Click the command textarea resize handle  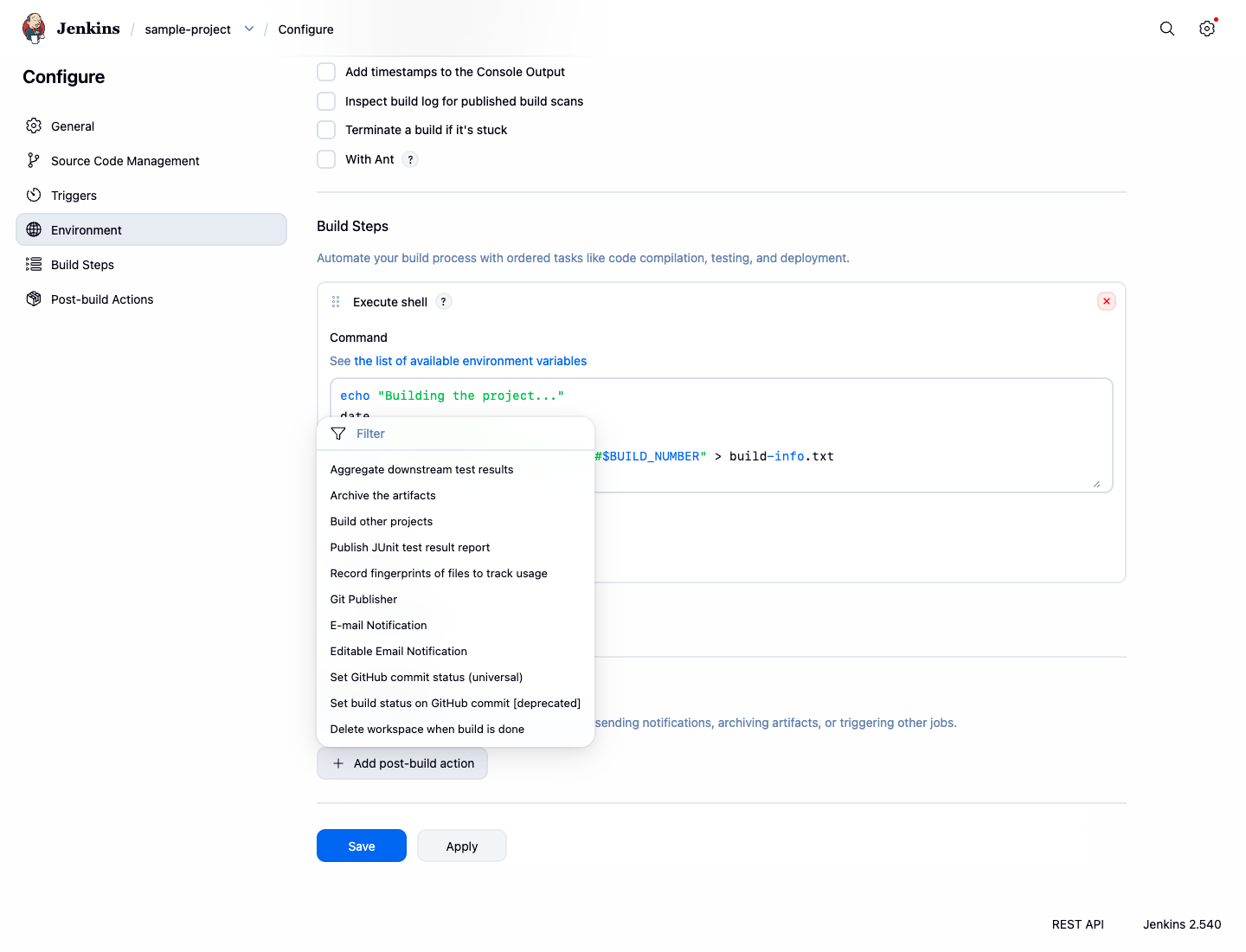tap(1096, 484)
